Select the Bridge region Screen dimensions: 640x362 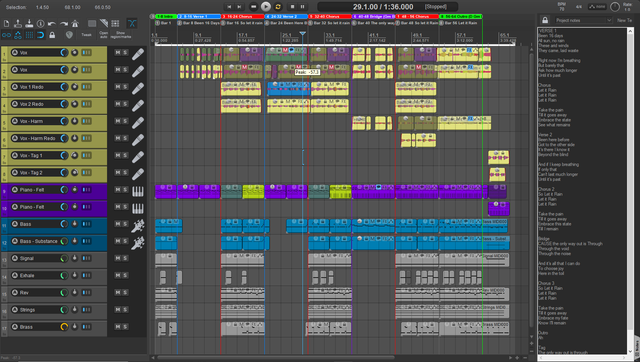point(373,17)
